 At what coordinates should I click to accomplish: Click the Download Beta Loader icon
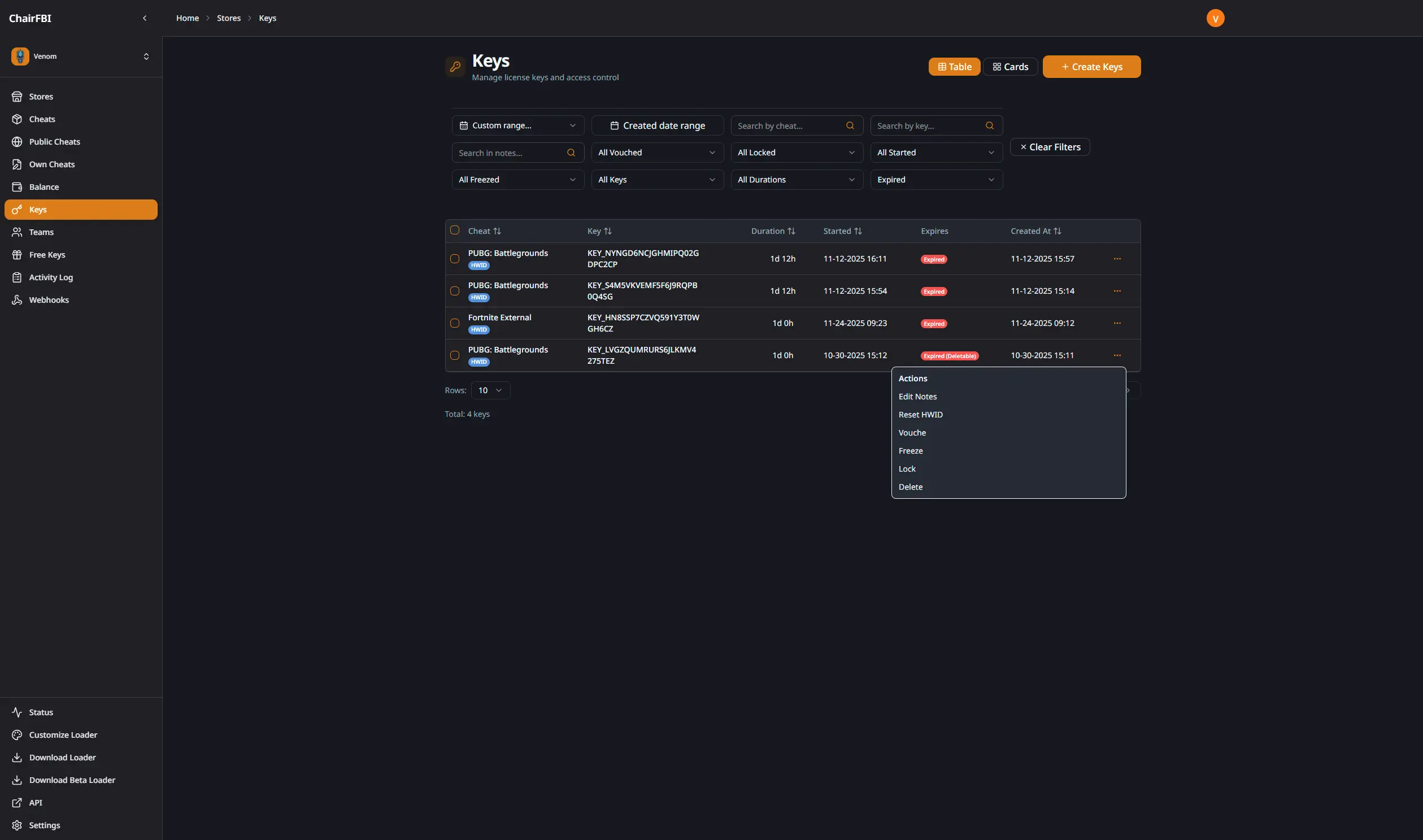click(17, 780)
